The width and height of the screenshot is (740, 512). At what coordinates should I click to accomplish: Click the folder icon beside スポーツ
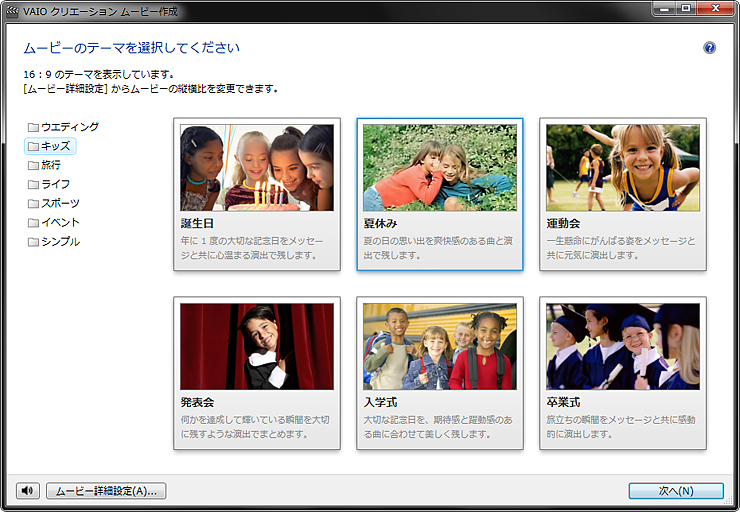click(33, 203)
